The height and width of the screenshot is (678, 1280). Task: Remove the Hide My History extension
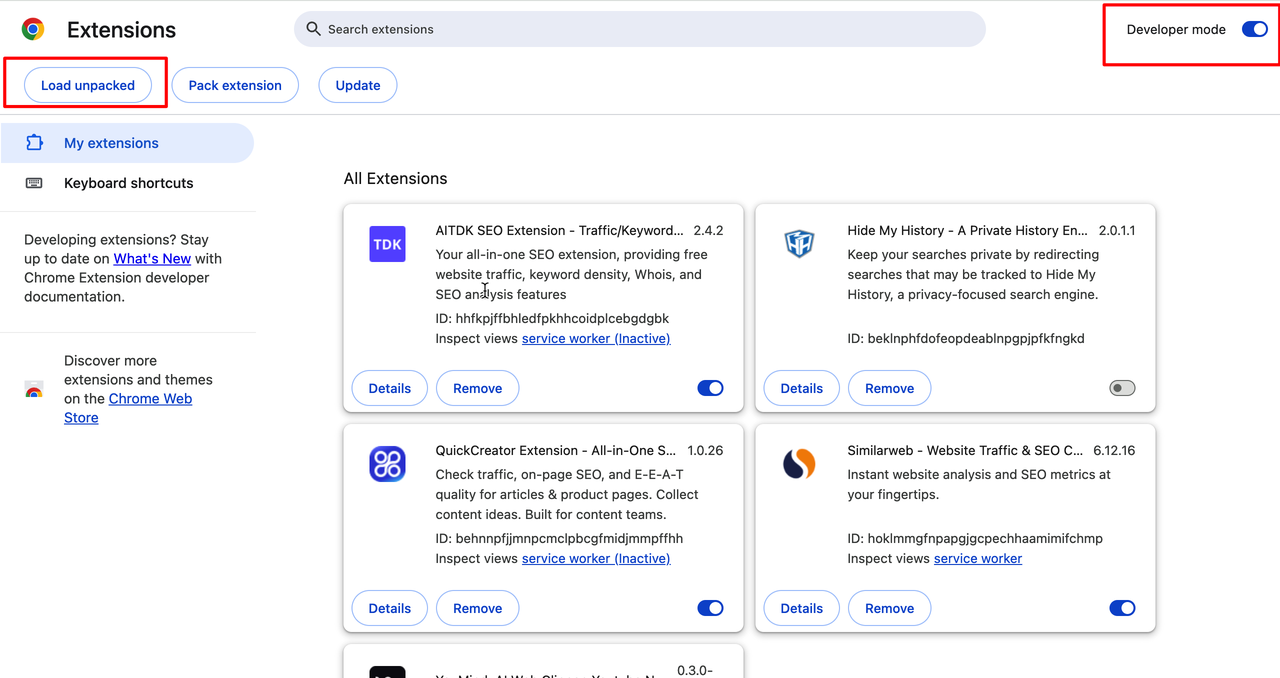[890, 388]
